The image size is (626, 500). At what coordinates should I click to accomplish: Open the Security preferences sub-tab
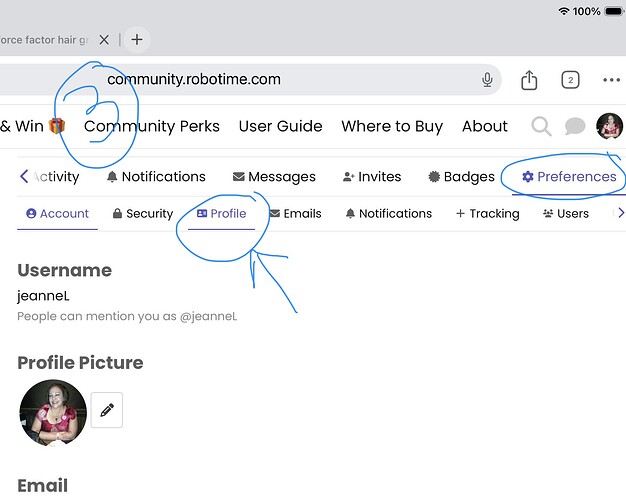tap(143, 214)
